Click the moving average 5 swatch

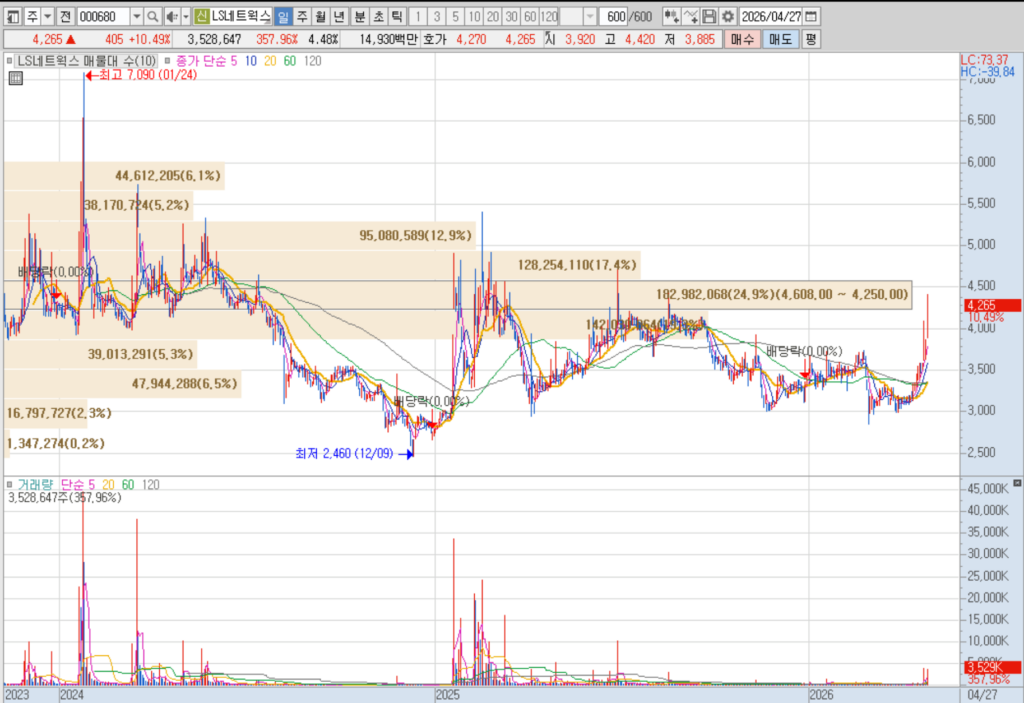click(x=234, y=61)
